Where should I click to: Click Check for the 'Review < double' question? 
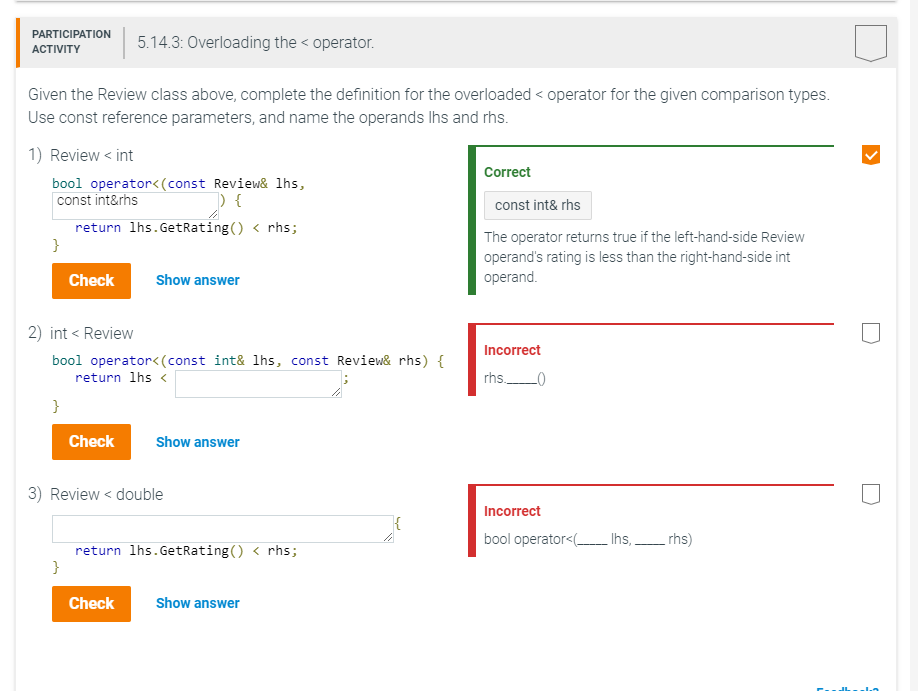click(x=91, y=603)
